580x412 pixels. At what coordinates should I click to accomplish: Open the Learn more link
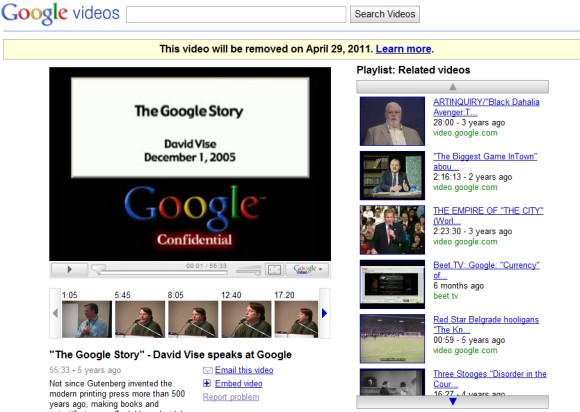click(x=403, y=49)
